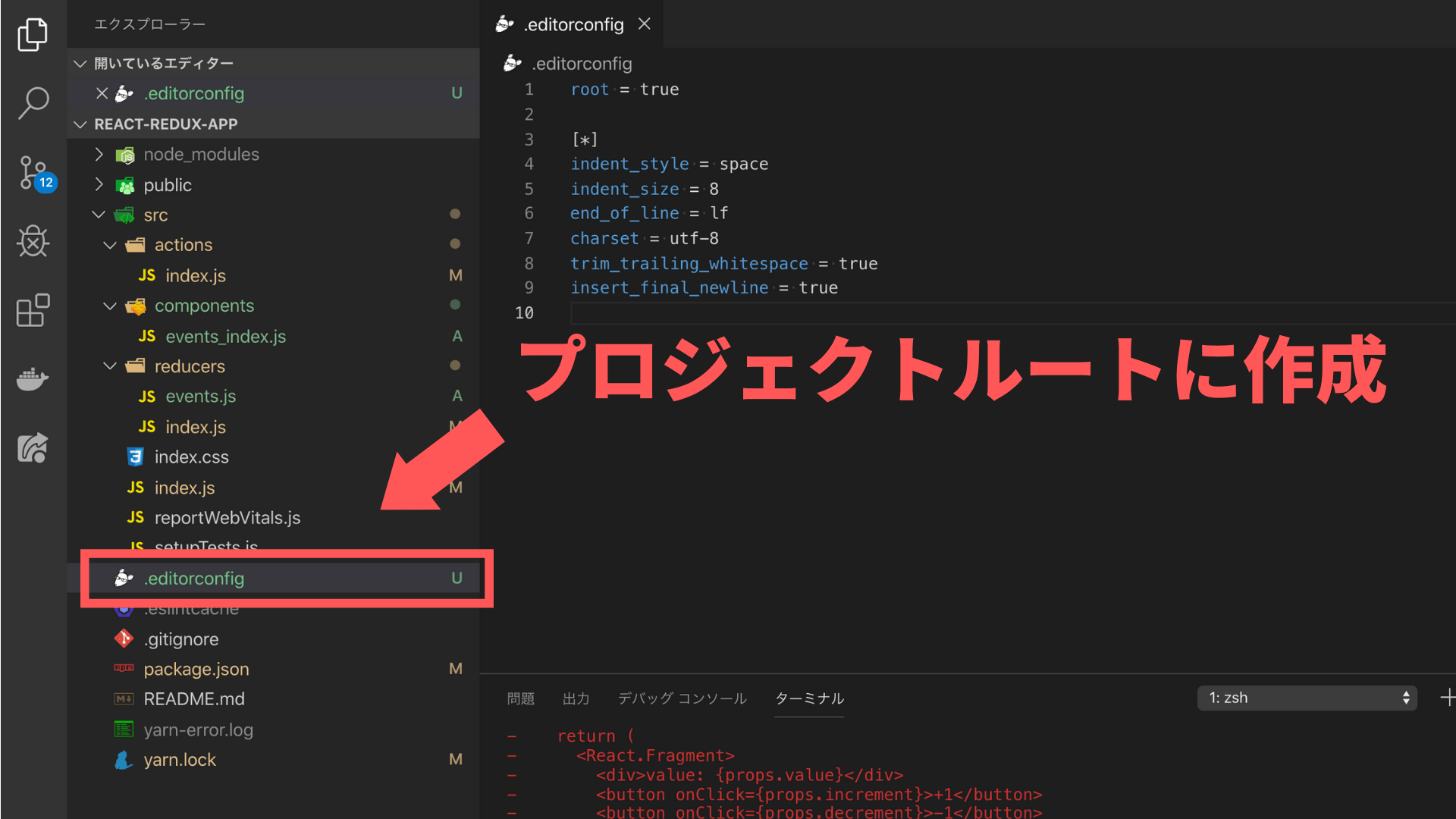Click the Live Share icon in the activity bar
Image resolution: width=1456 pixels, height=819 pixels.
pyautogui.click(x=33, y=447)
